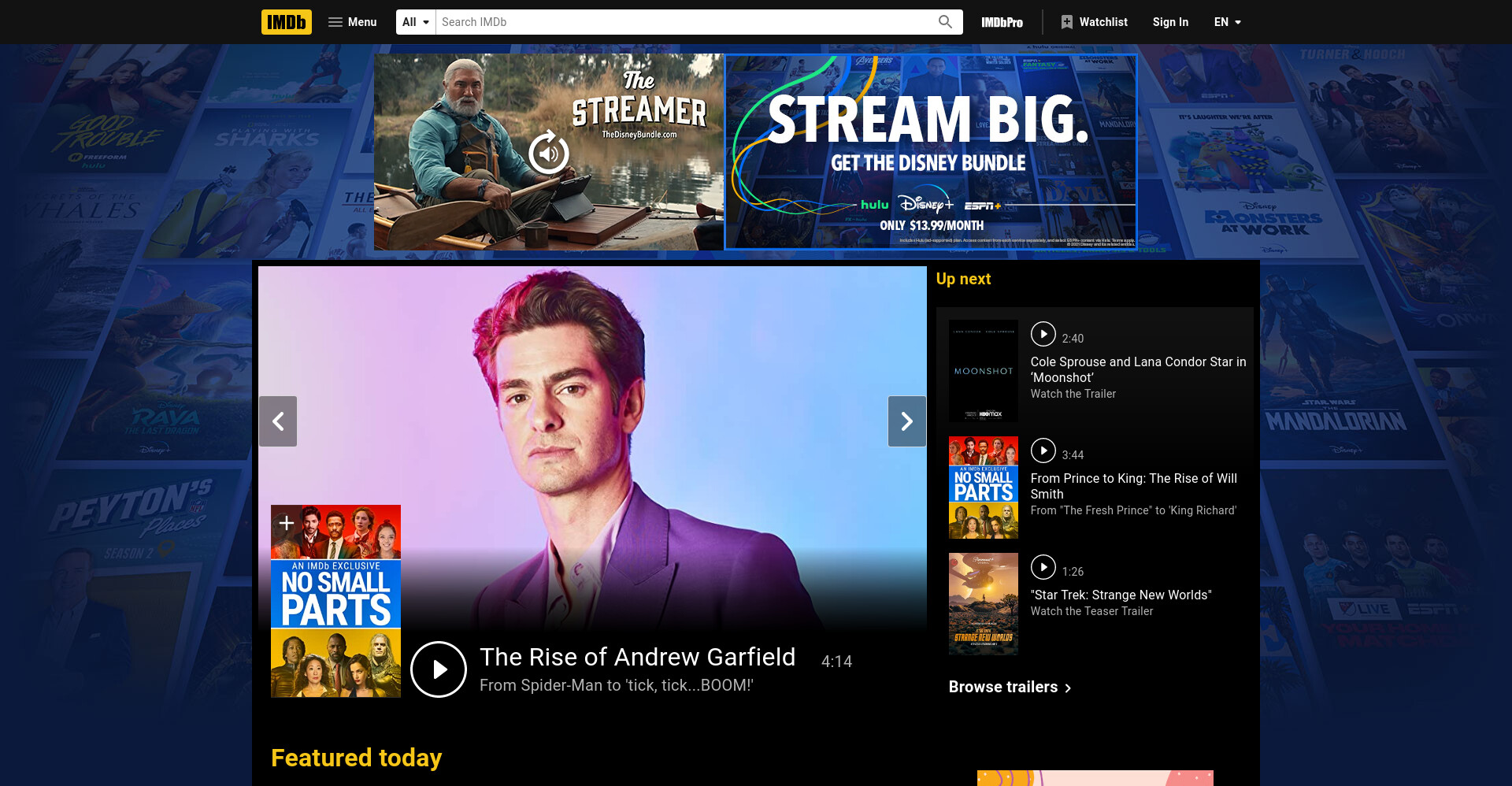This screenshot has height=786, width=1512.
Task: Click the subtitle From Spider-Man to 'tick, tick...BOOM!'
Action: coord(617,685)
